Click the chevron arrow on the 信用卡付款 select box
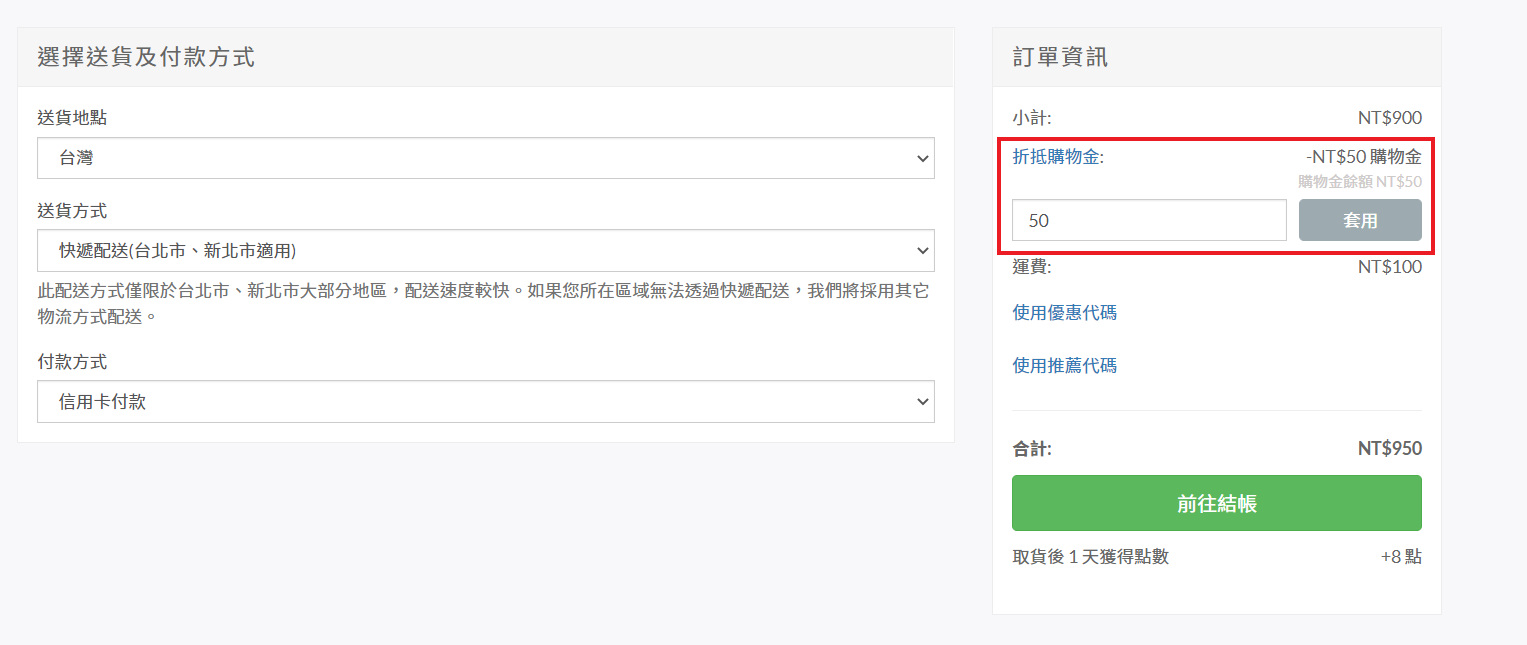The width and height of the screenshot is (1527, 645). 921,402
